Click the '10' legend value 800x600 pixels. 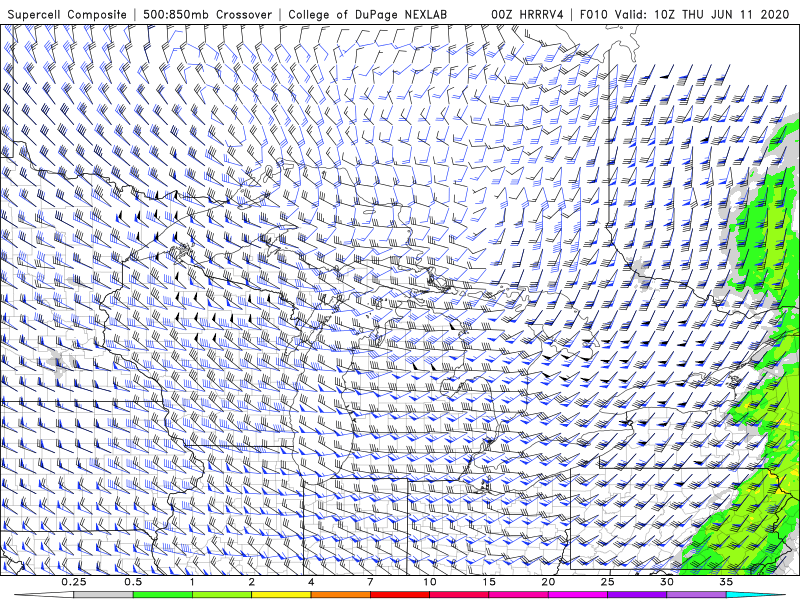click(430, 582)
